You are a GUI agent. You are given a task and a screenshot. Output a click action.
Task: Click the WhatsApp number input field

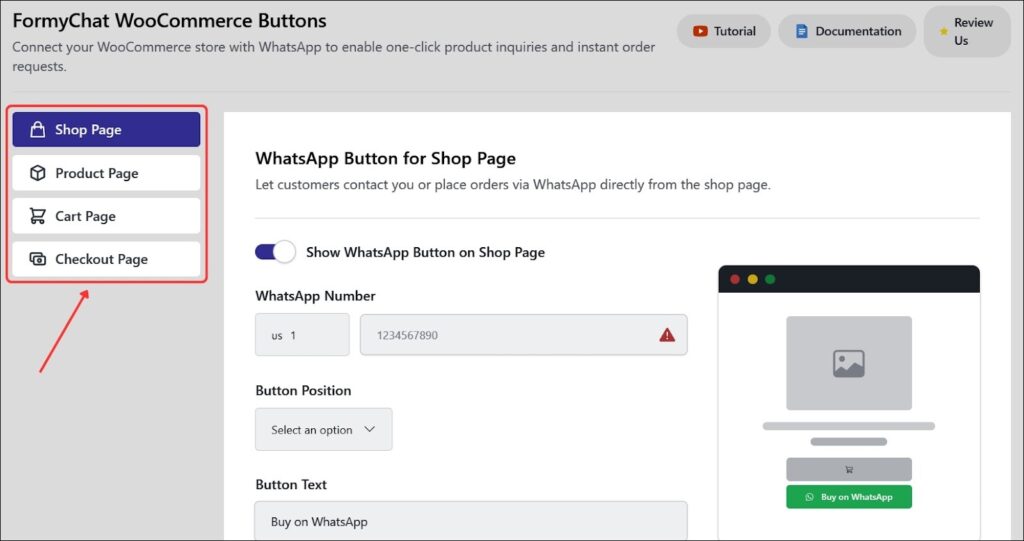524,335
